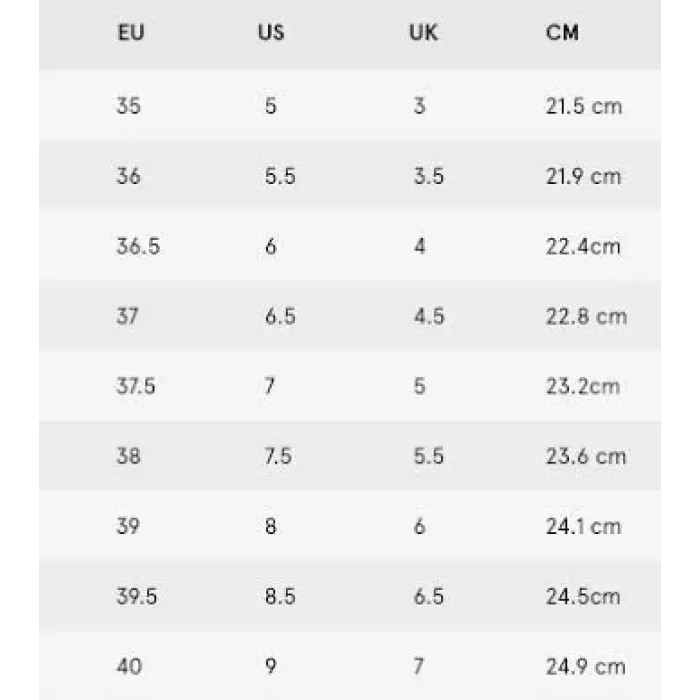700x700 pixels.
Task: Click the 21.9 cm measurement
Action: pyautogui.click(x=584, y=176)
